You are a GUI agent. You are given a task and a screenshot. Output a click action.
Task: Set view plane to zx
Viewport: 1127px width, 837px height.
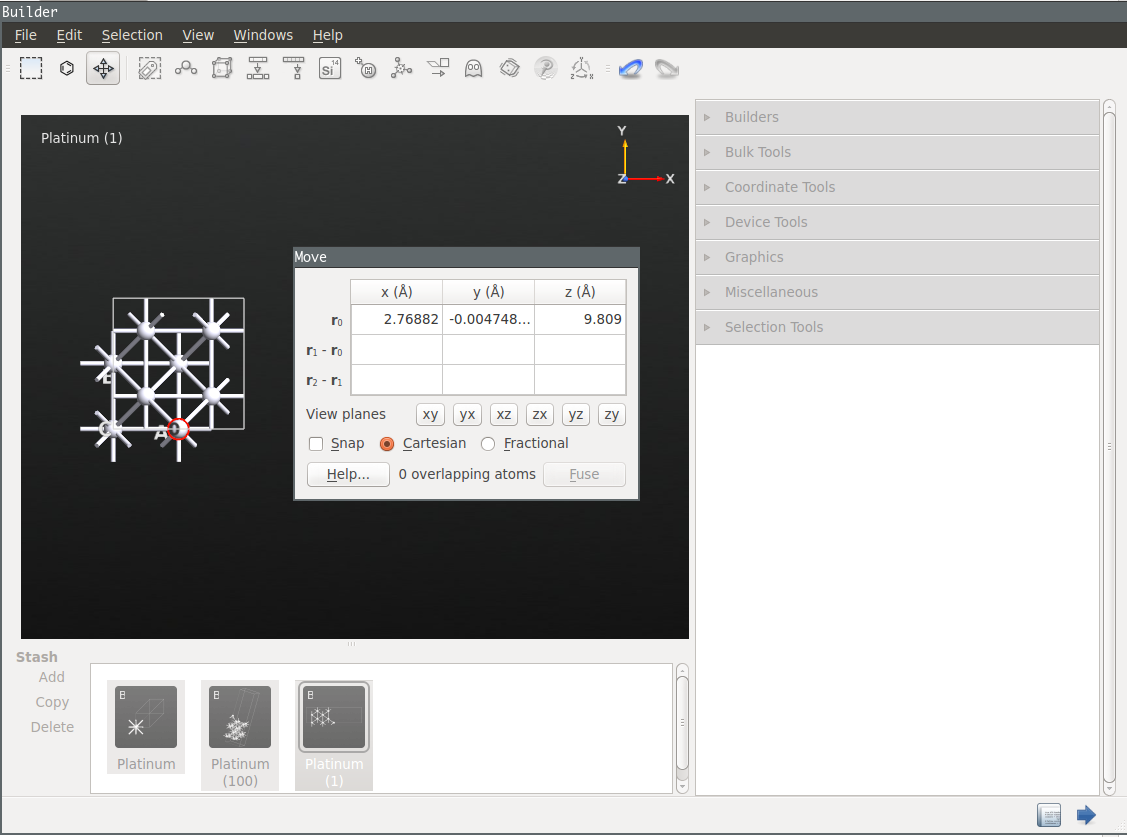click(540, 415)
